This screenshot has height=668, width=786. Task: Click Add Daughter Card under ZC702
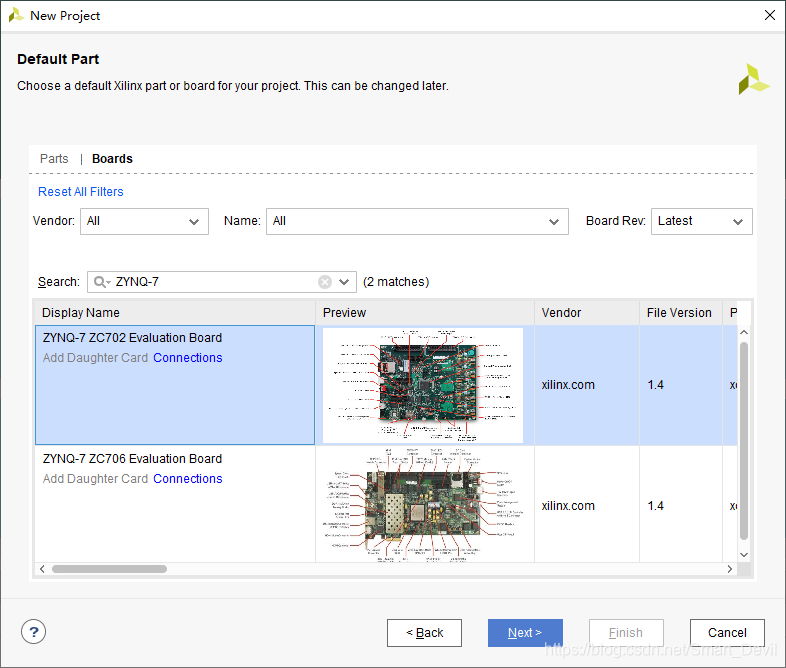(x=95, y=358)
